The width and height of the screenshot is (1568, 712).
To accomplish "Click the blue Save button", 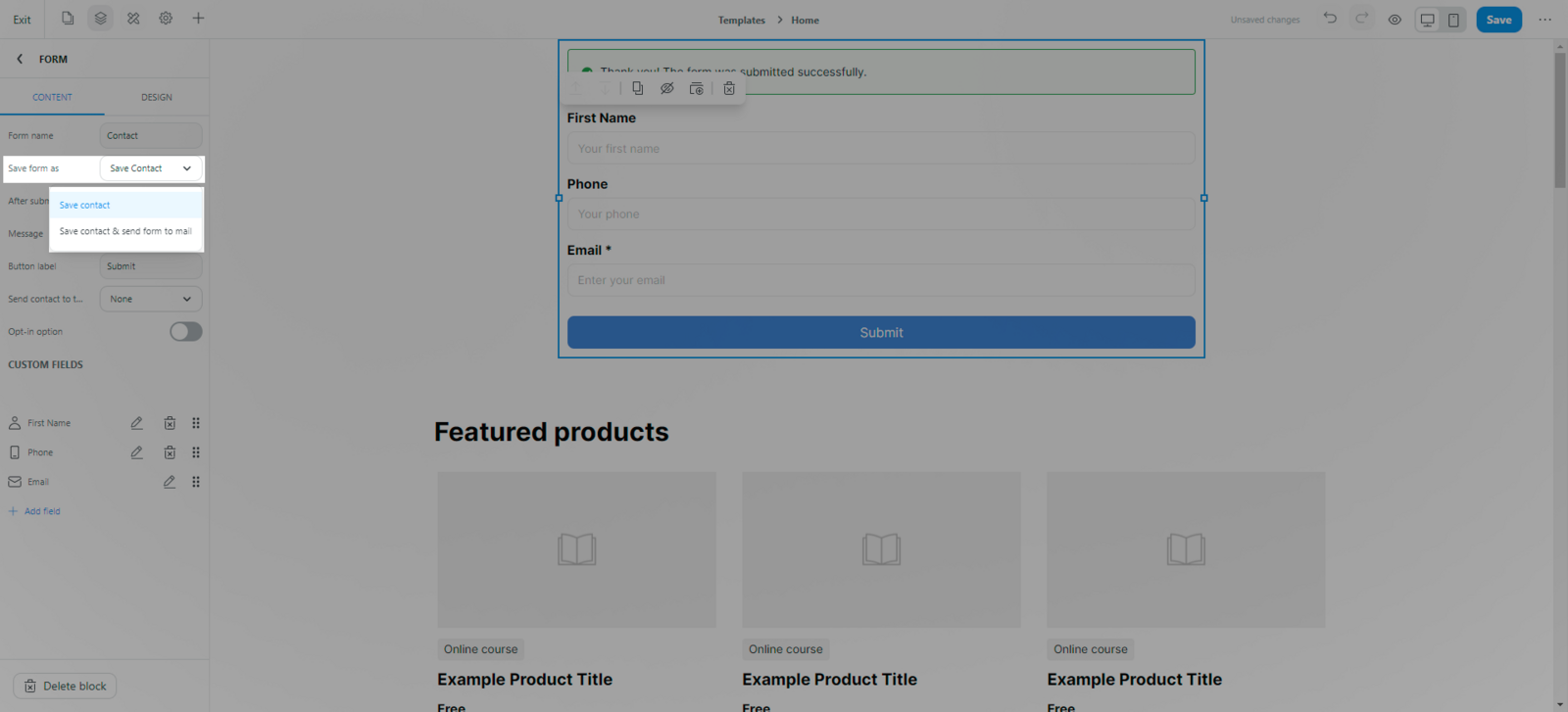I will pos(1498,20).
